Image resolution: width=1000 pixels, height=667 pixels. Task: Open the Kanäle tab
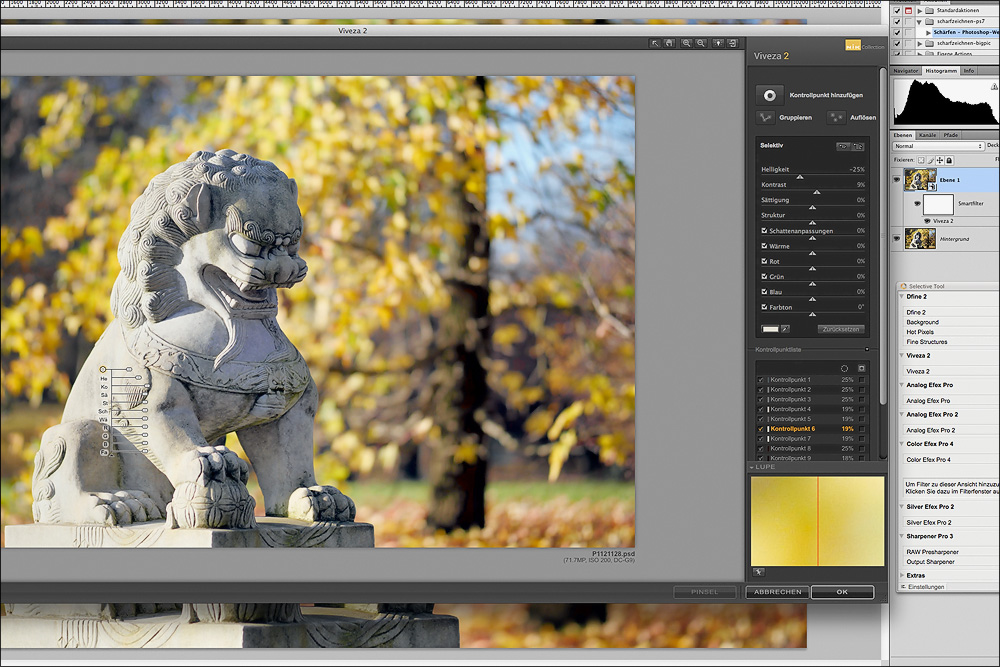click(927, 135)
